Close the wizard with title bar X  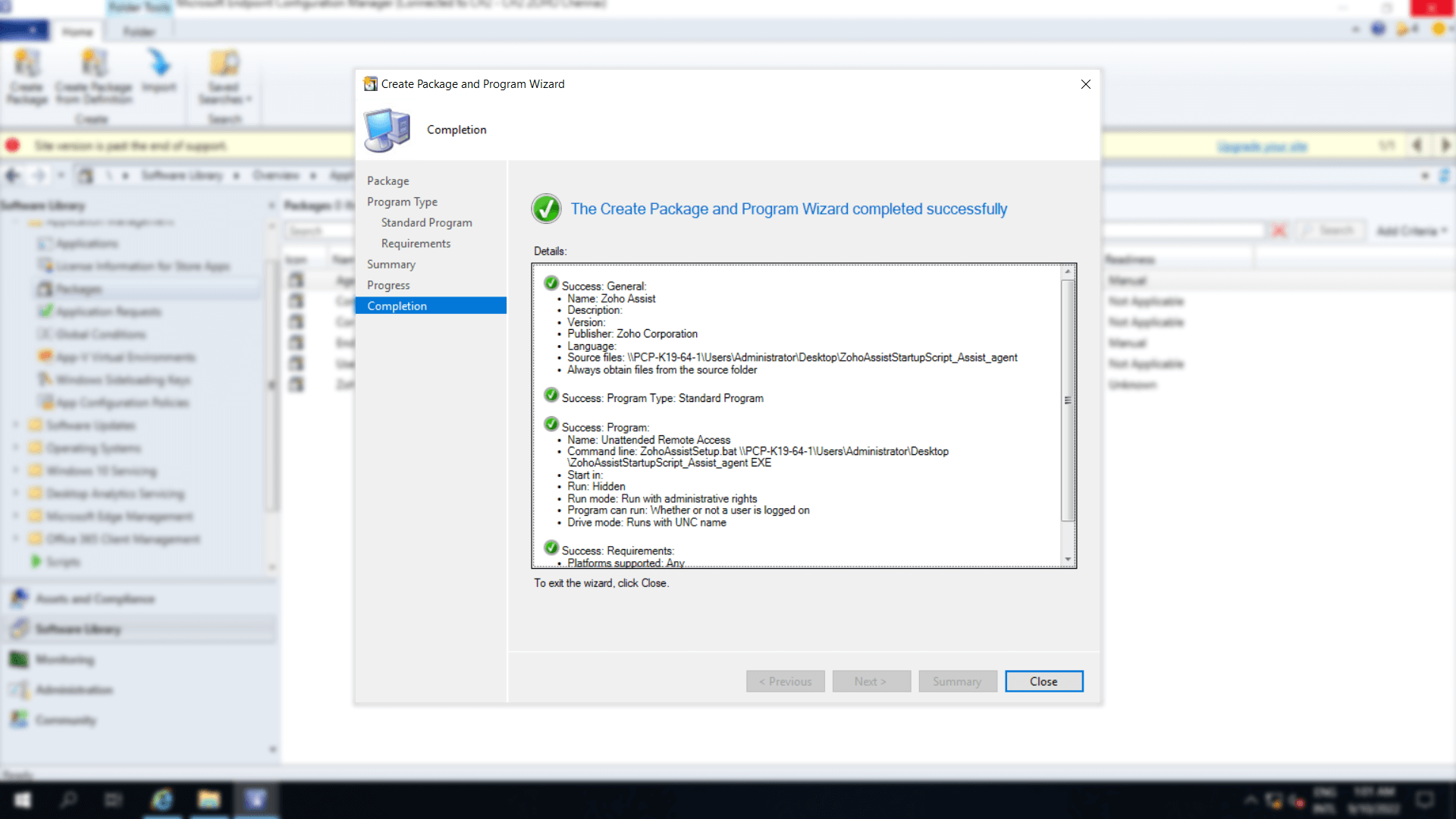pyautogui.click(x=1085, y=84)
